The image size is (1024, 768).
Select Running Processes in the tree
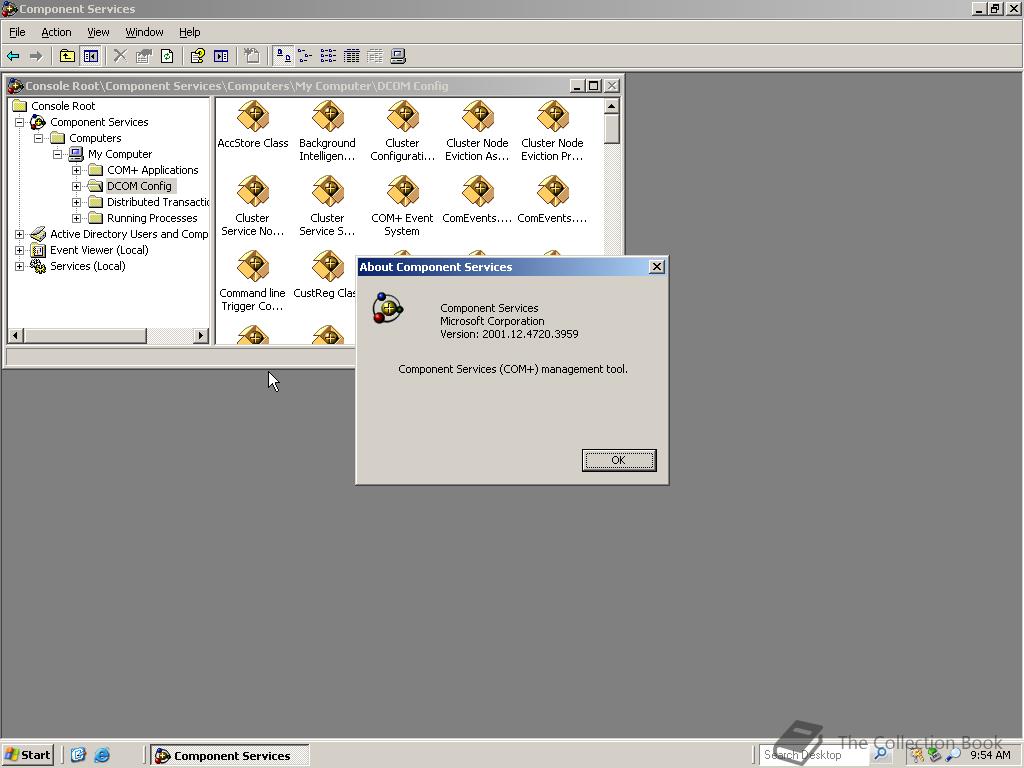(152, 218)
